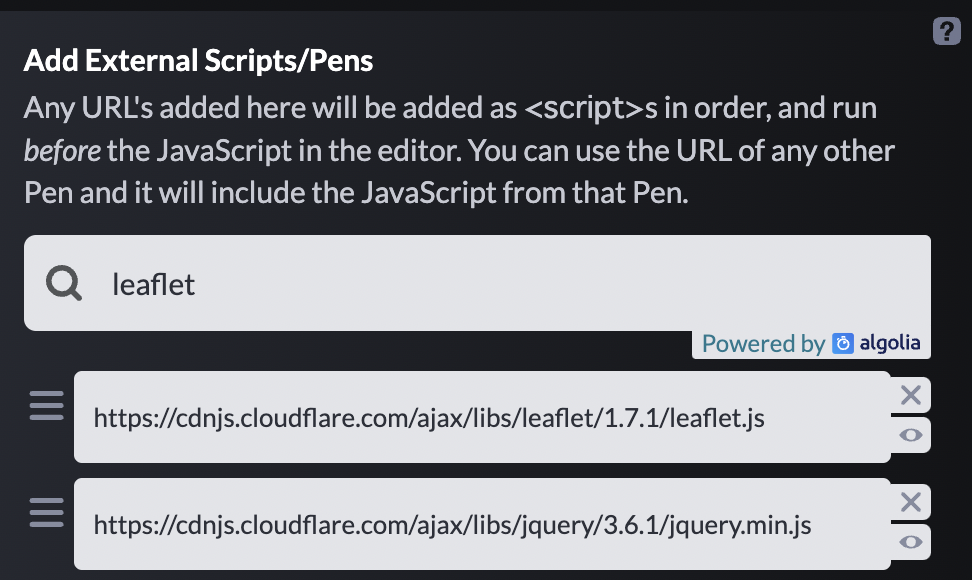Click the "<script>" text in the description
This screenshot has width=972, height=580.
tap(581, 107)
